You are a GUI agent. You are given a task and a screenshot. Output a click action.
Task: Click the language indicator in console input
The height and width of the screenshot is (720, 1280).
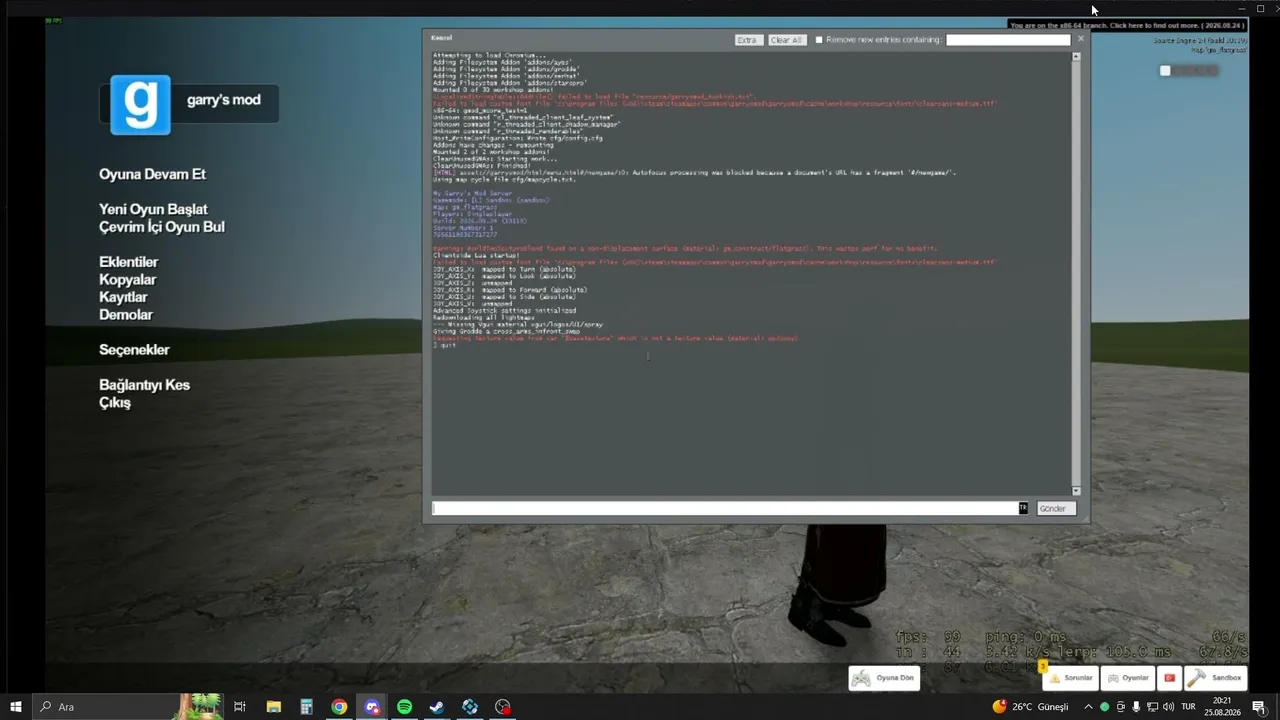[1023, 508]
